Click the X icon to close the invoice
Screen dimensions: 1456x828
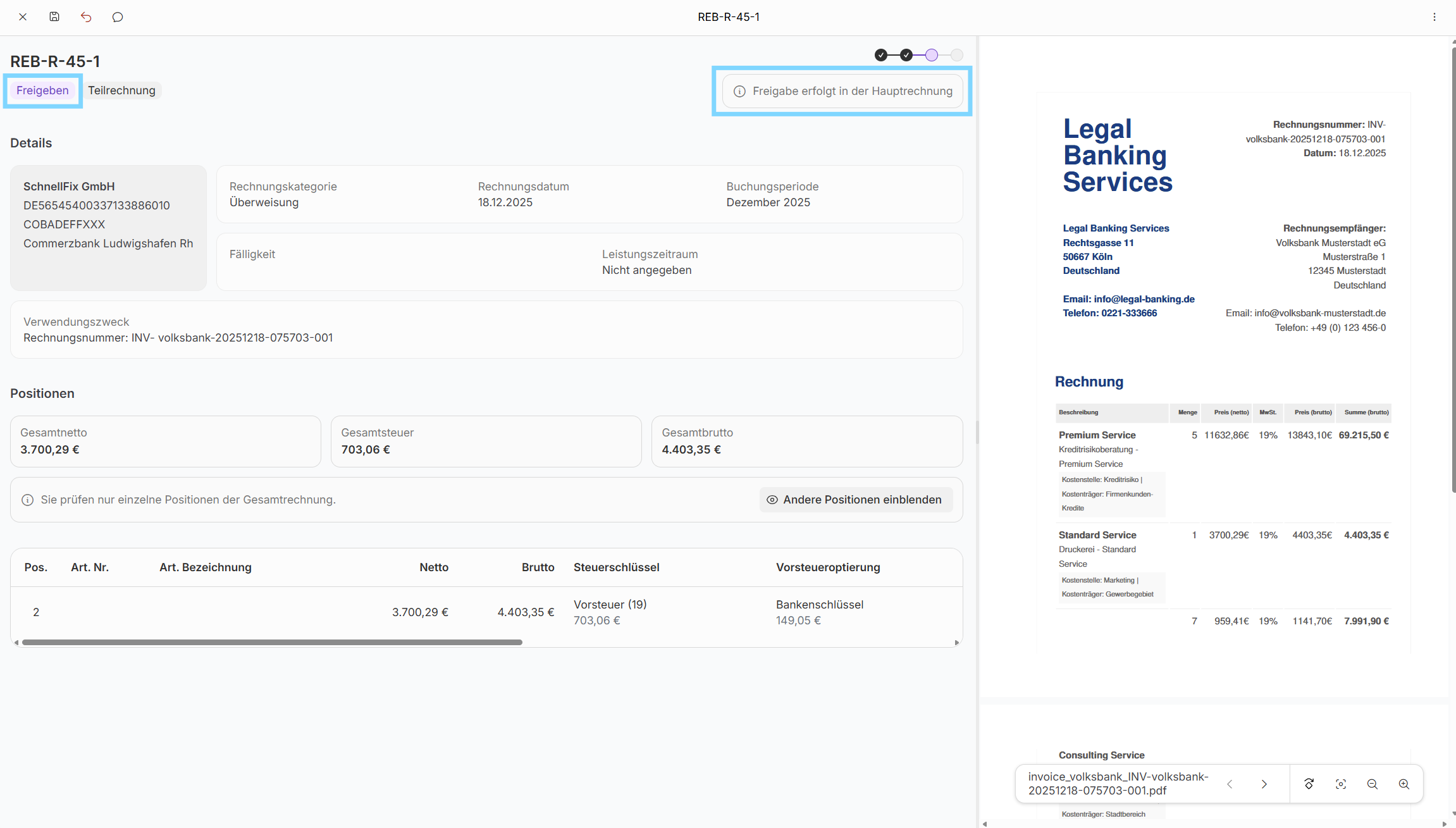(23, 17)
